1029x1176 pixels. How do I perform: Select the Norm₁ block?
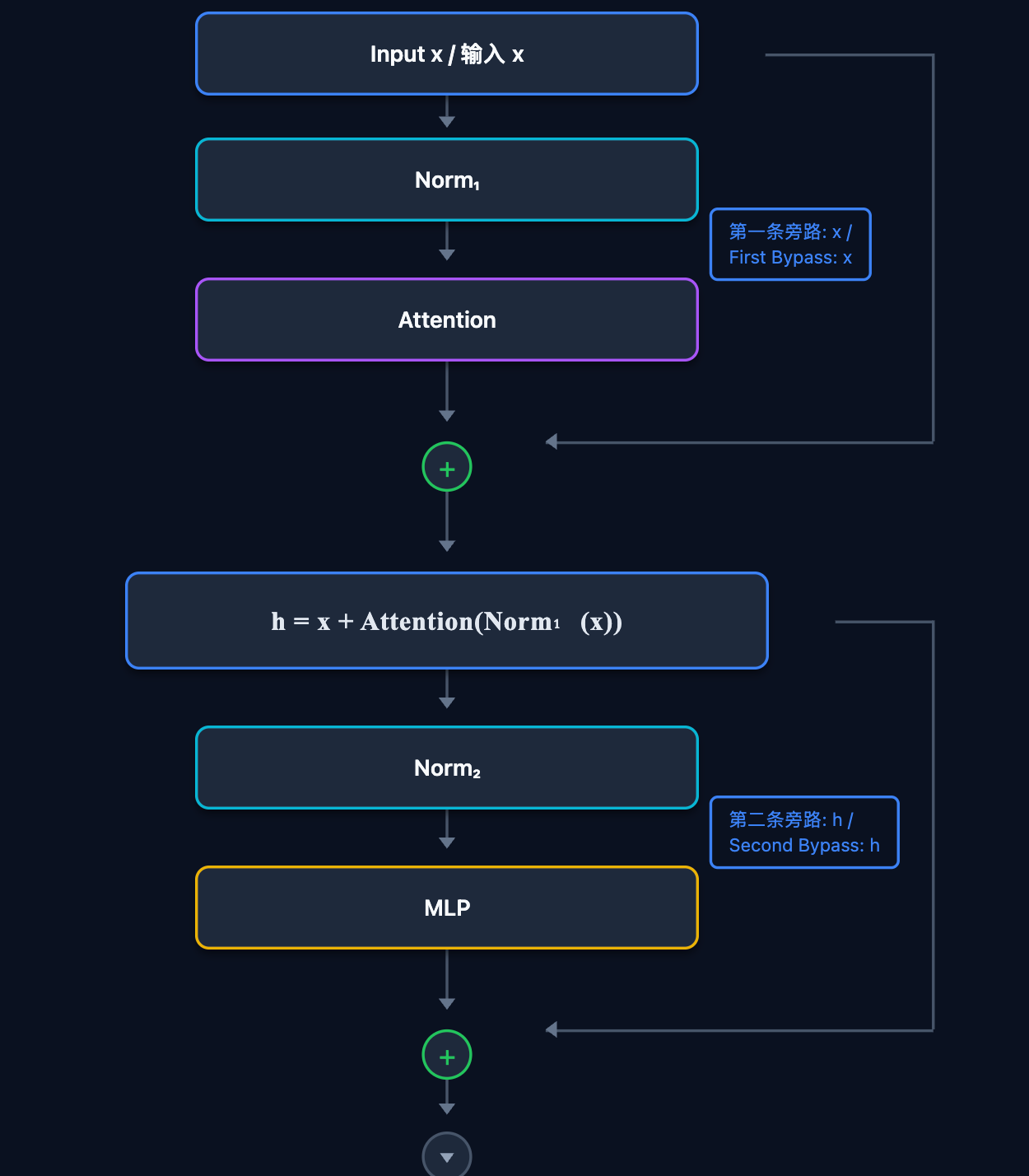click(447, 180)
